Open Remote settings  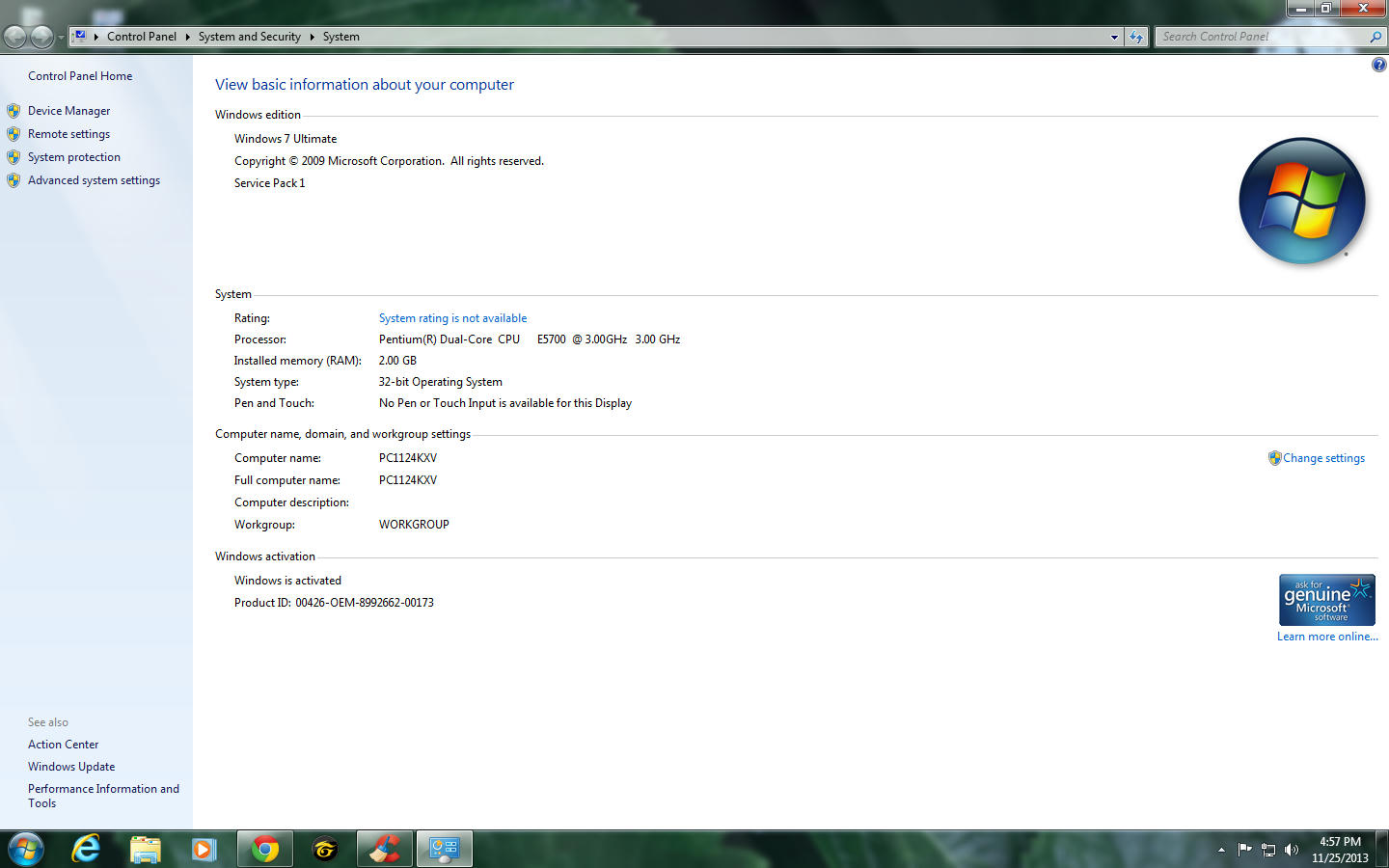pos(68,134)
